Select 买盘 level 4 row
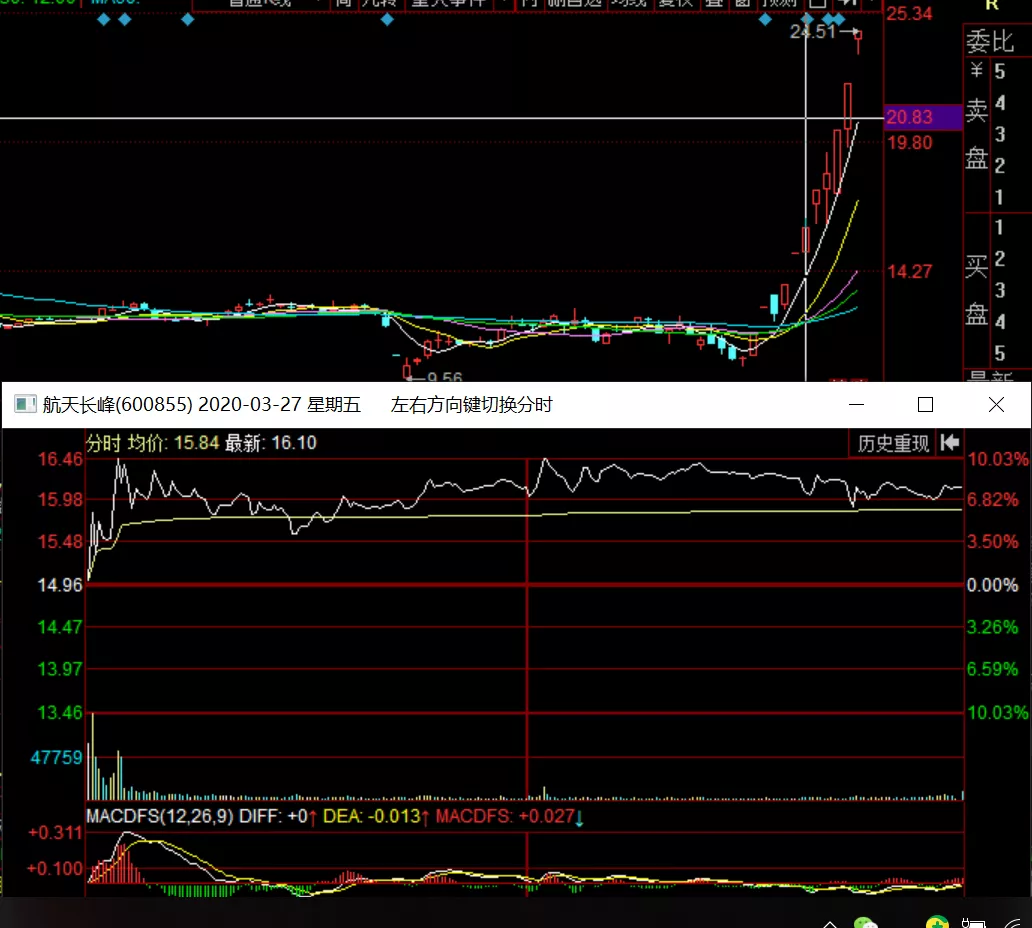The width and height of the screenshot is (1032, 928). pyautogui.click(x=998, y=322)
